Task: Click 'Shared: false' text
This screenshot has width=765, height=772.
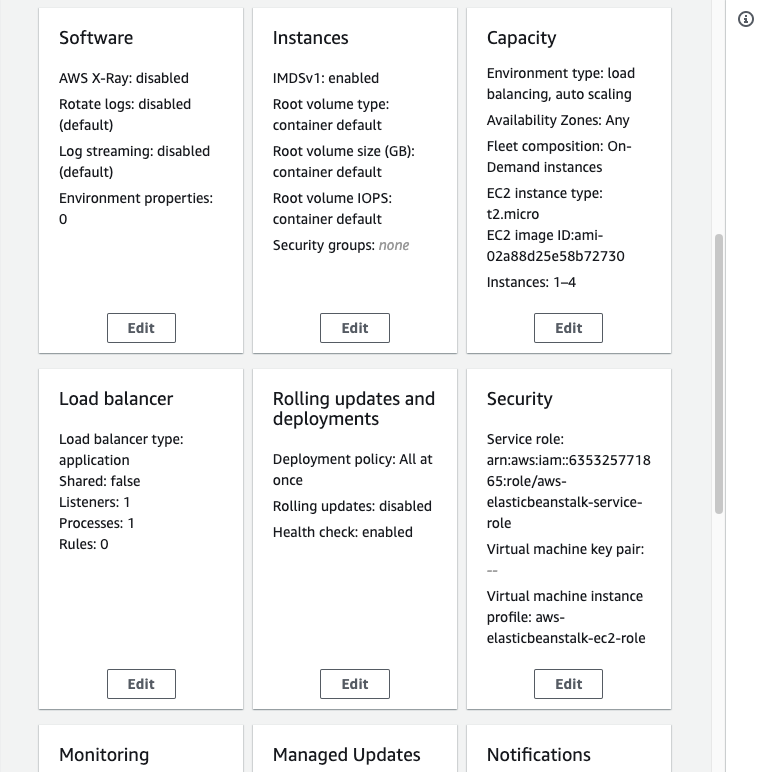Action: 99,481
